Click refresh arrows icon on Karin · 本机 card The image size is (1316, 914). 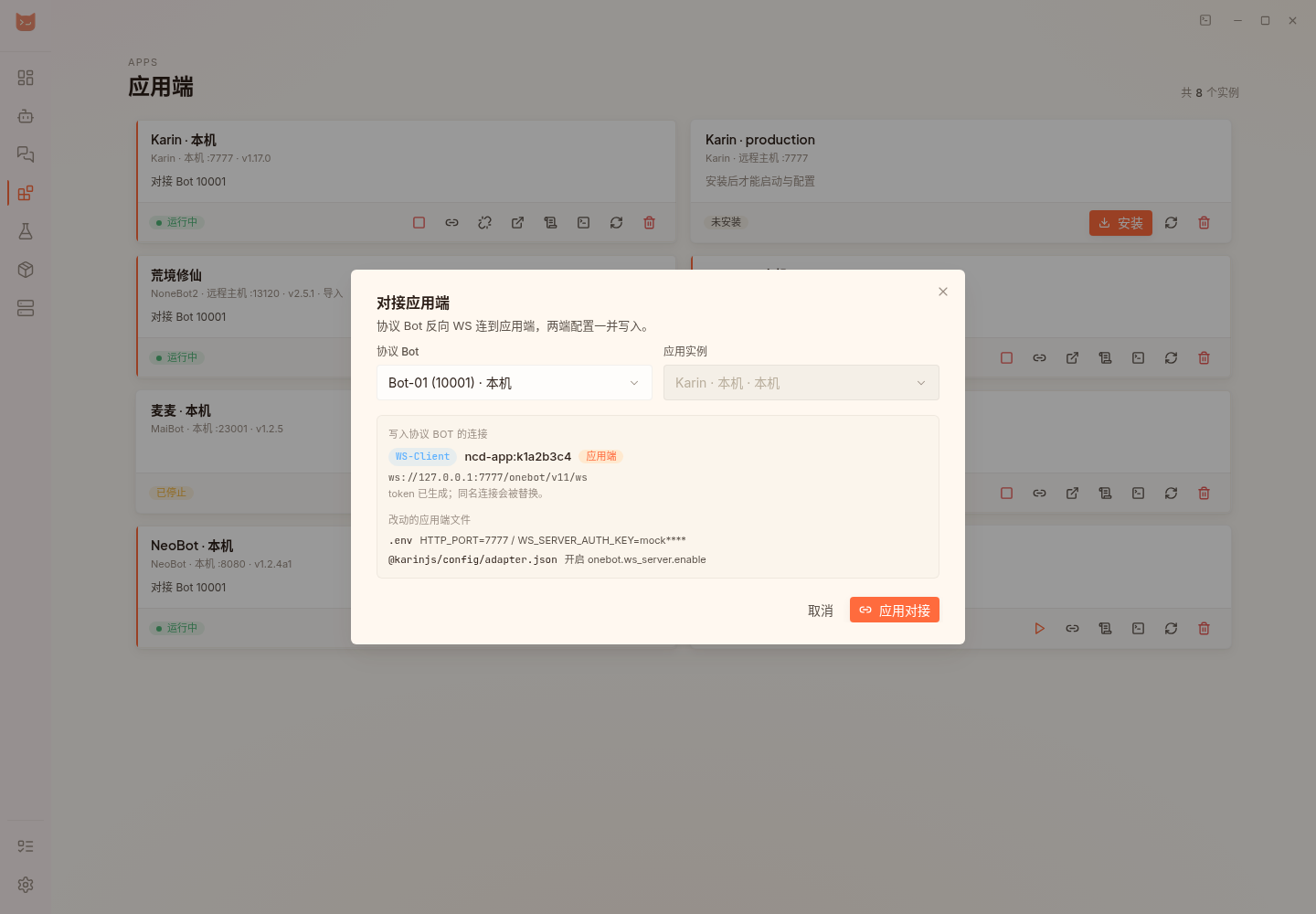617,223
